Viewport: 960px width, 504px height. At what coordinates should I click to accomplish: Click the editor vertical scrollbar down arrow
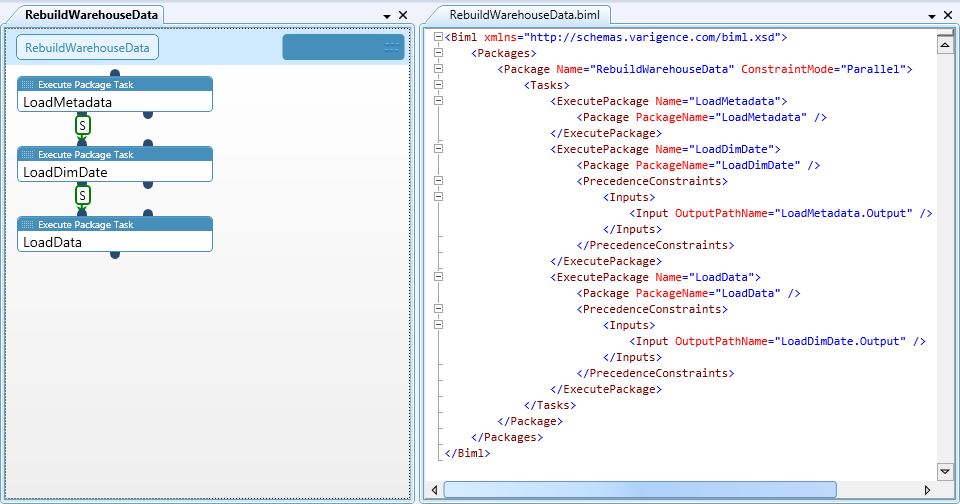point(945,471)
